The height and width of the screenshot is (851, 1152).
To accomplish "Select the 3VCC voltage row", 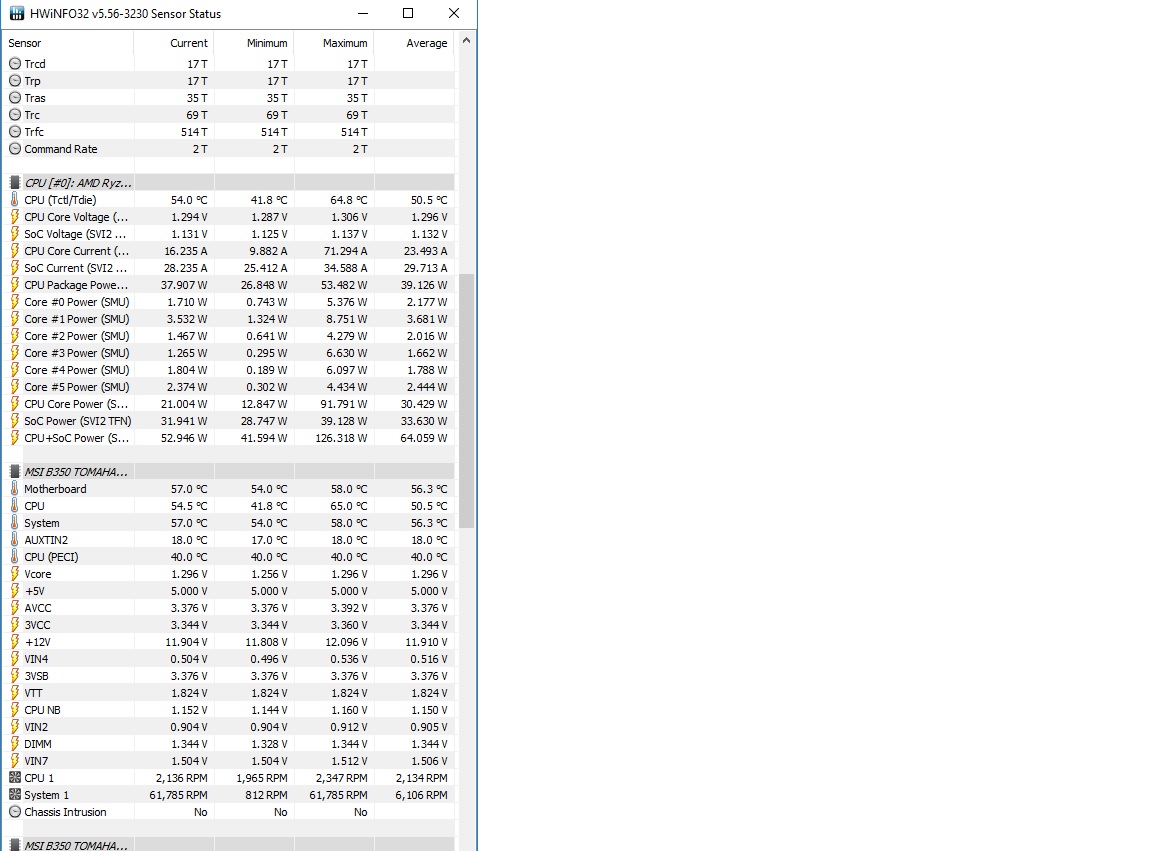I will (x=228, y=625).
